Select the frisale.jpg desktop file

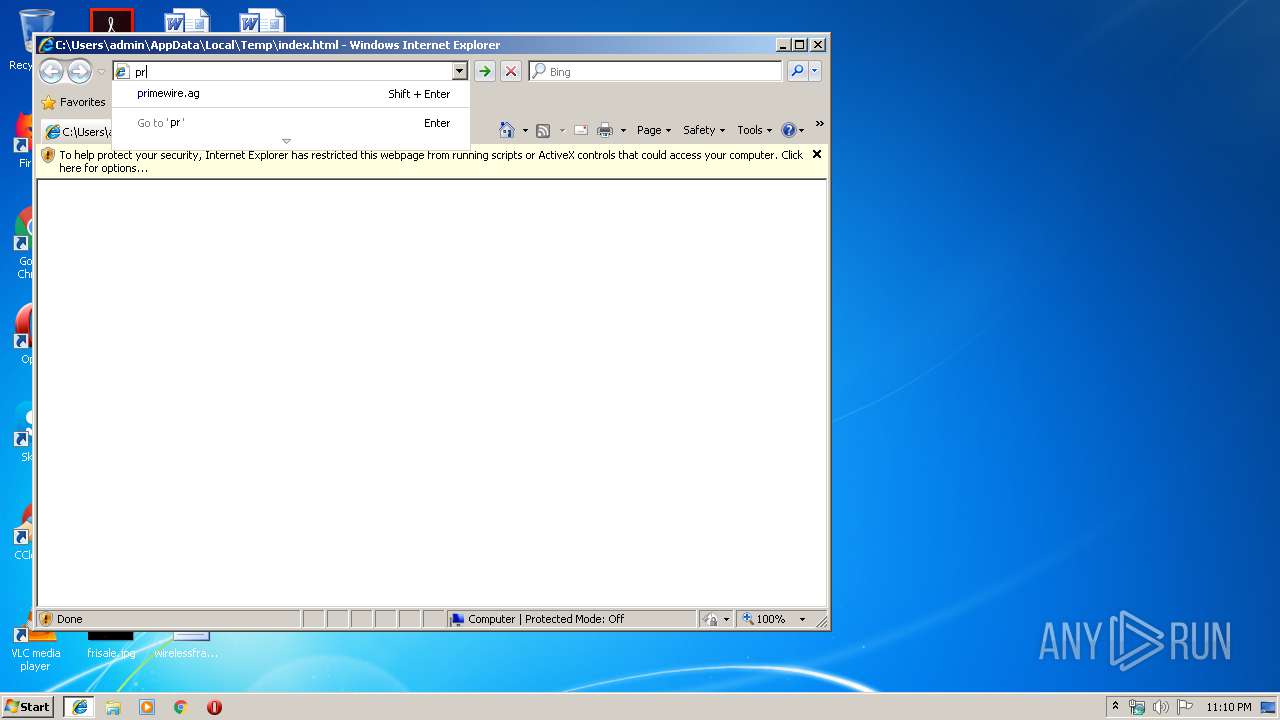pyautogui.click(x=111, y=645)
